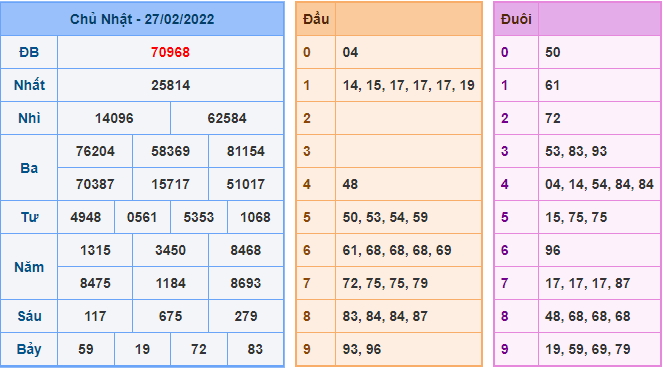
Task: Select fourth prize number 5353
Action: [199, 217]
